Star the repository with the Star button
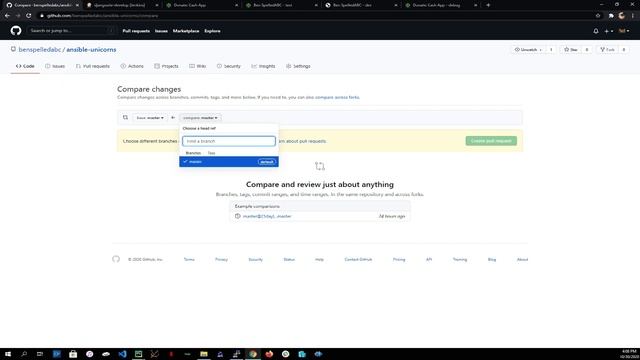Viewport: 640px width, 360px height. point(571,49)
